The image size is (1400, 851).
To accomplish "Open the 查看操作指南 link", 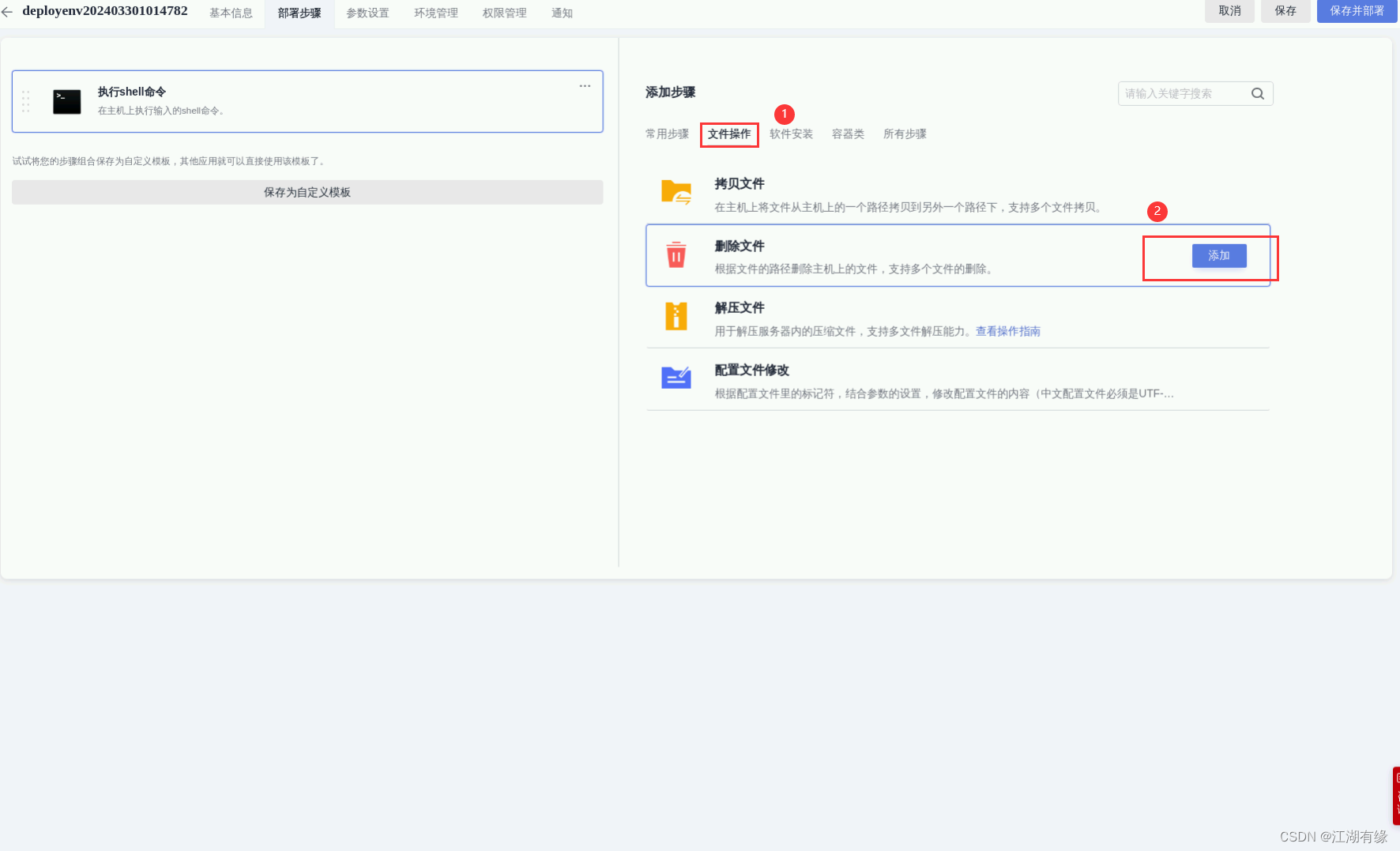I will pyautogui.click(x=1007, y=331).
